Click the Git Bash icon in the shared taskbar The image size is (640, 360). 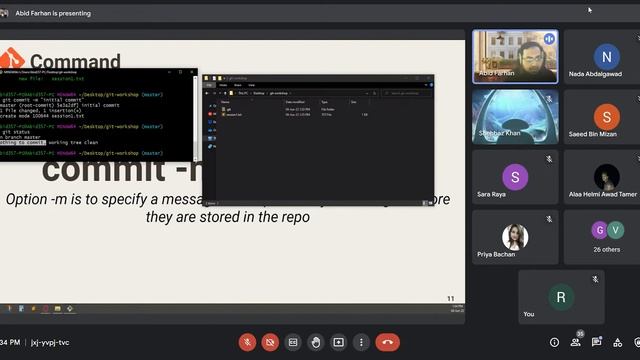[x=70, y=309]
